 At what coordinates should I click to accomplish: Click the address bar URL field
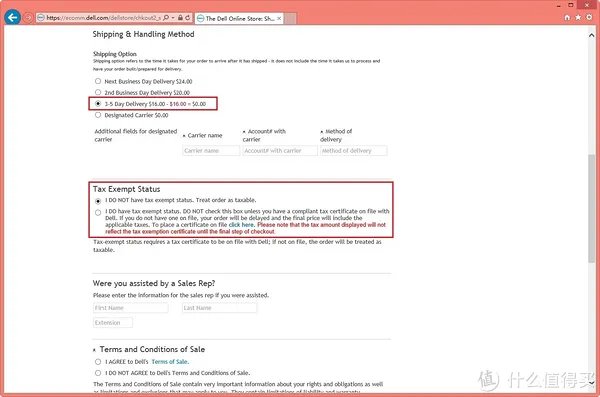coord(103,18)
